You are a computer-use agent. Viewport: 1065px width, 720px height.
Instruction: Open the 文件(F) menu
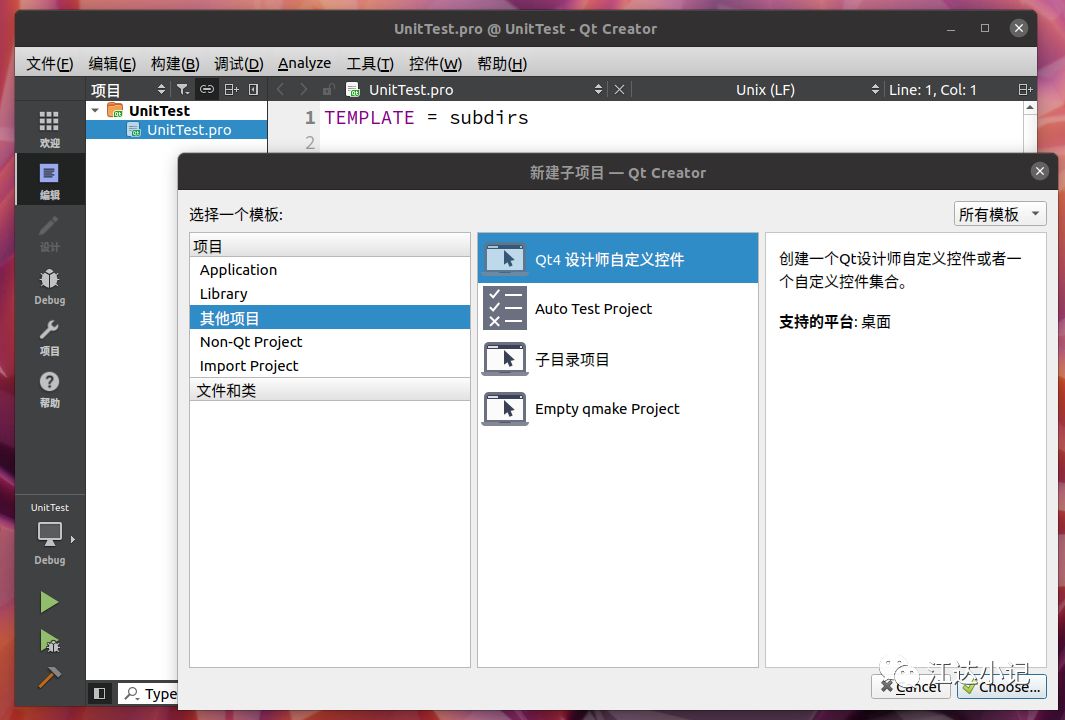coord(50,63)
